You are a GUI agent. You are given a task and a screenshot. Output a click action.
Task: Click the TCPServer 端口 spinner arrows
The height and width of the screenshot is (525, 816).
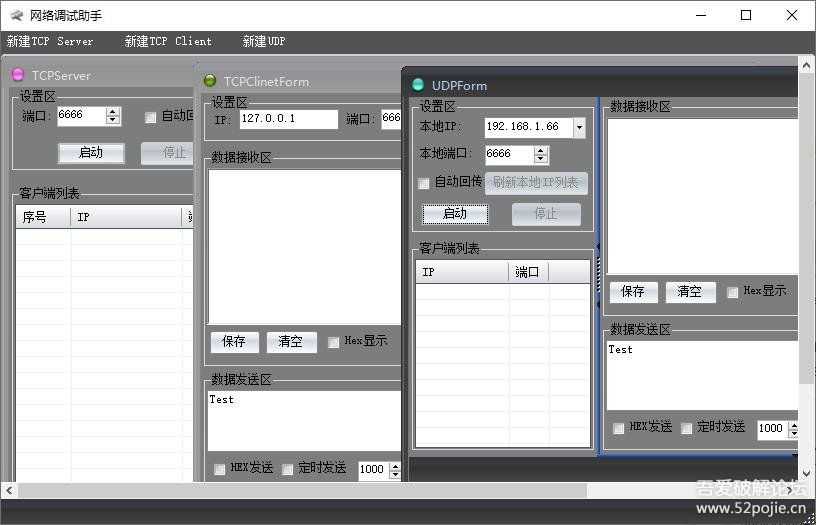click(112, 116)
